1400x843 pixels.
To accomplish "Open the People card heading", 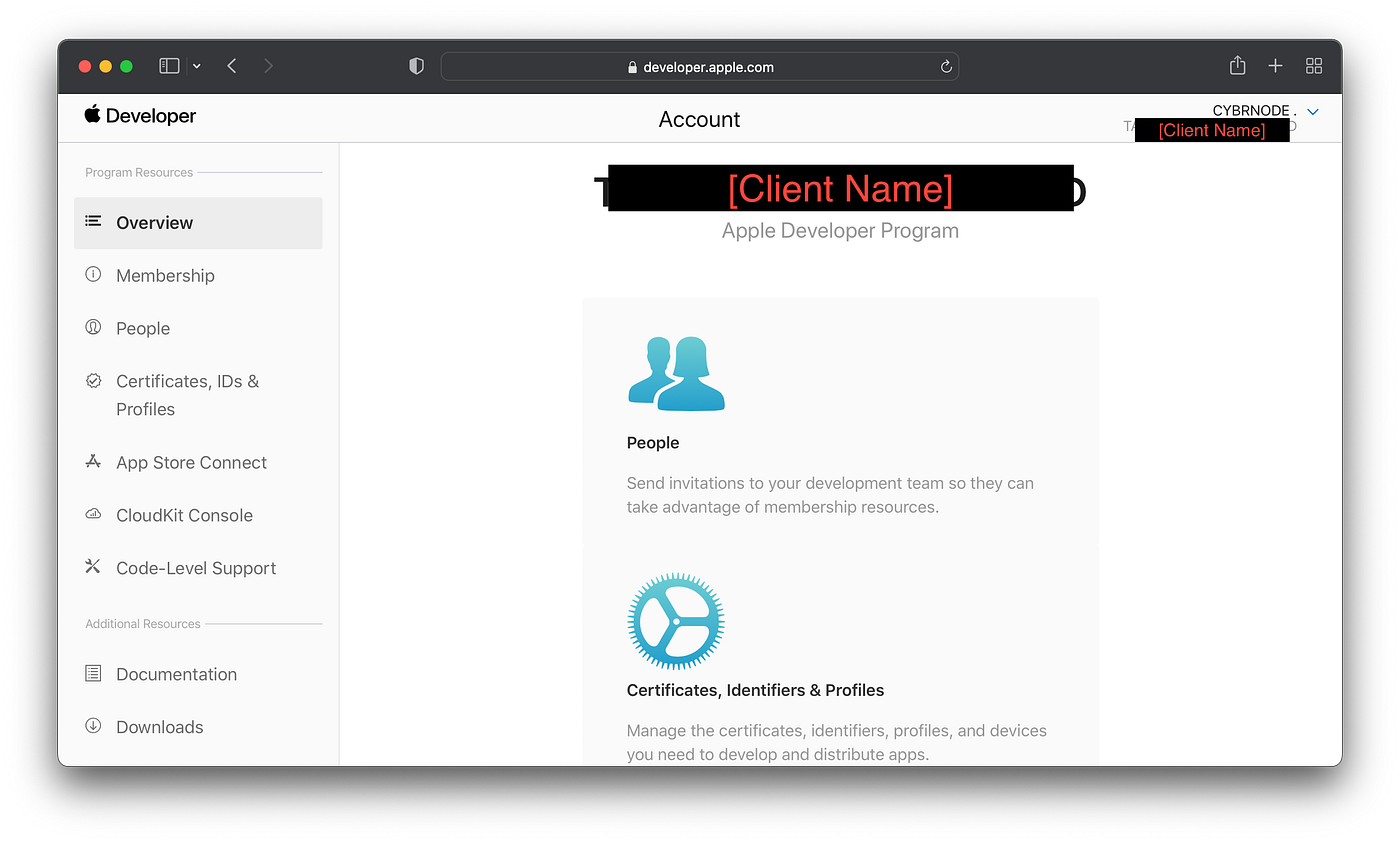I will (653, 443).
